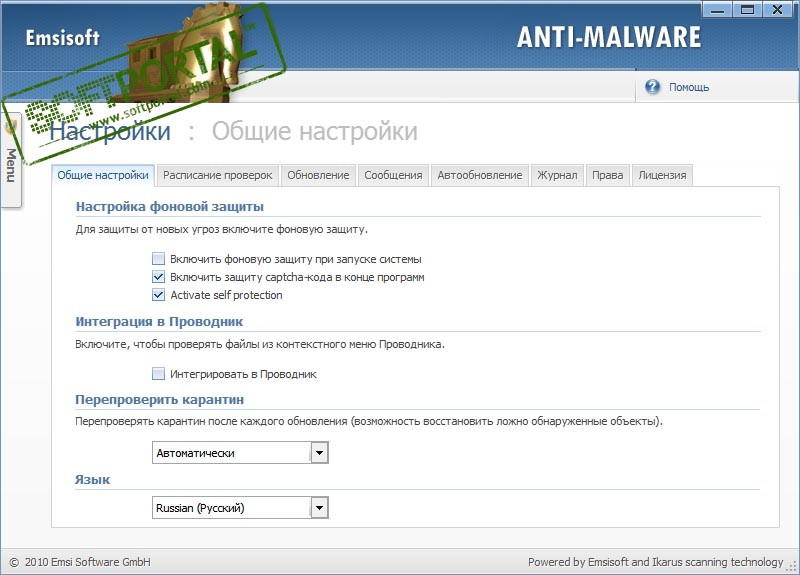The height and width of the screenshot is (575, 800).
Task: Click the arrow of the Автоматически combo box
Action: click(319, 453)
